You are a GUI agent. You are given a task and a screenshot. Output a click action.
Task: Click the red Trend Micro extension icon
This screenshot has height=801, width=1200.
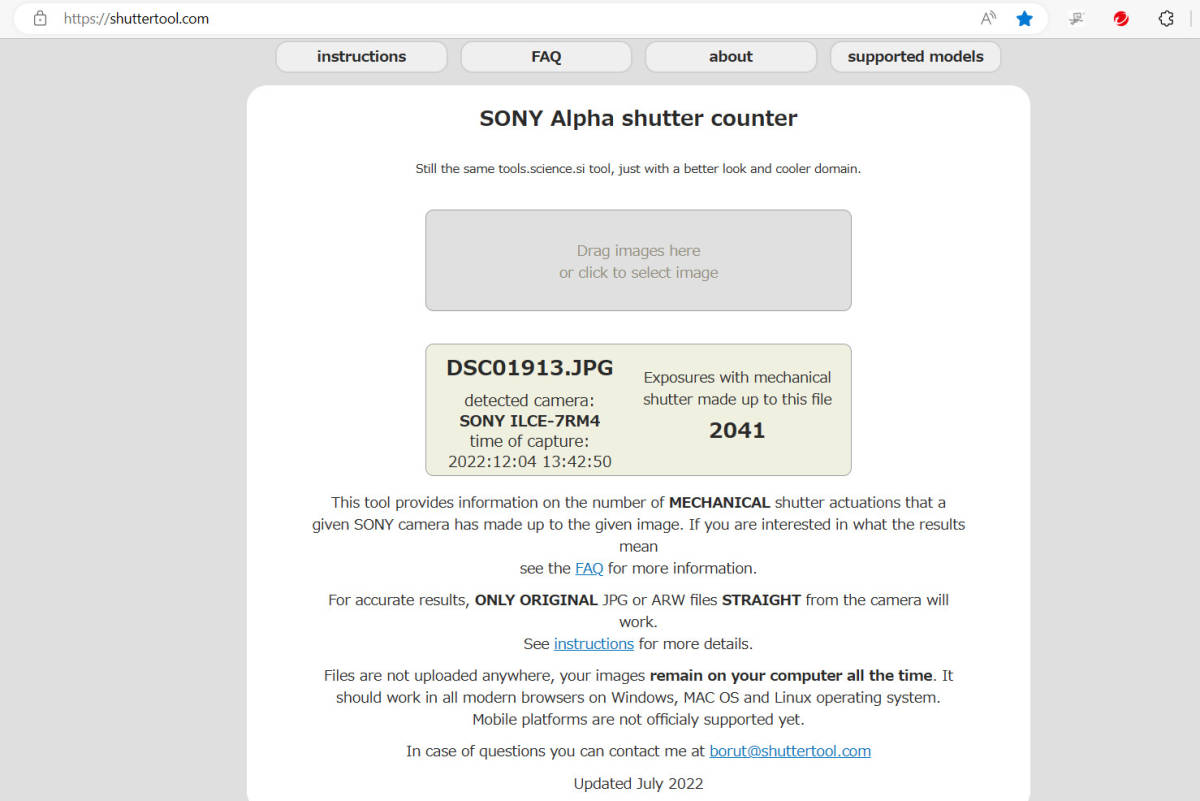[x=1121, y=18]
